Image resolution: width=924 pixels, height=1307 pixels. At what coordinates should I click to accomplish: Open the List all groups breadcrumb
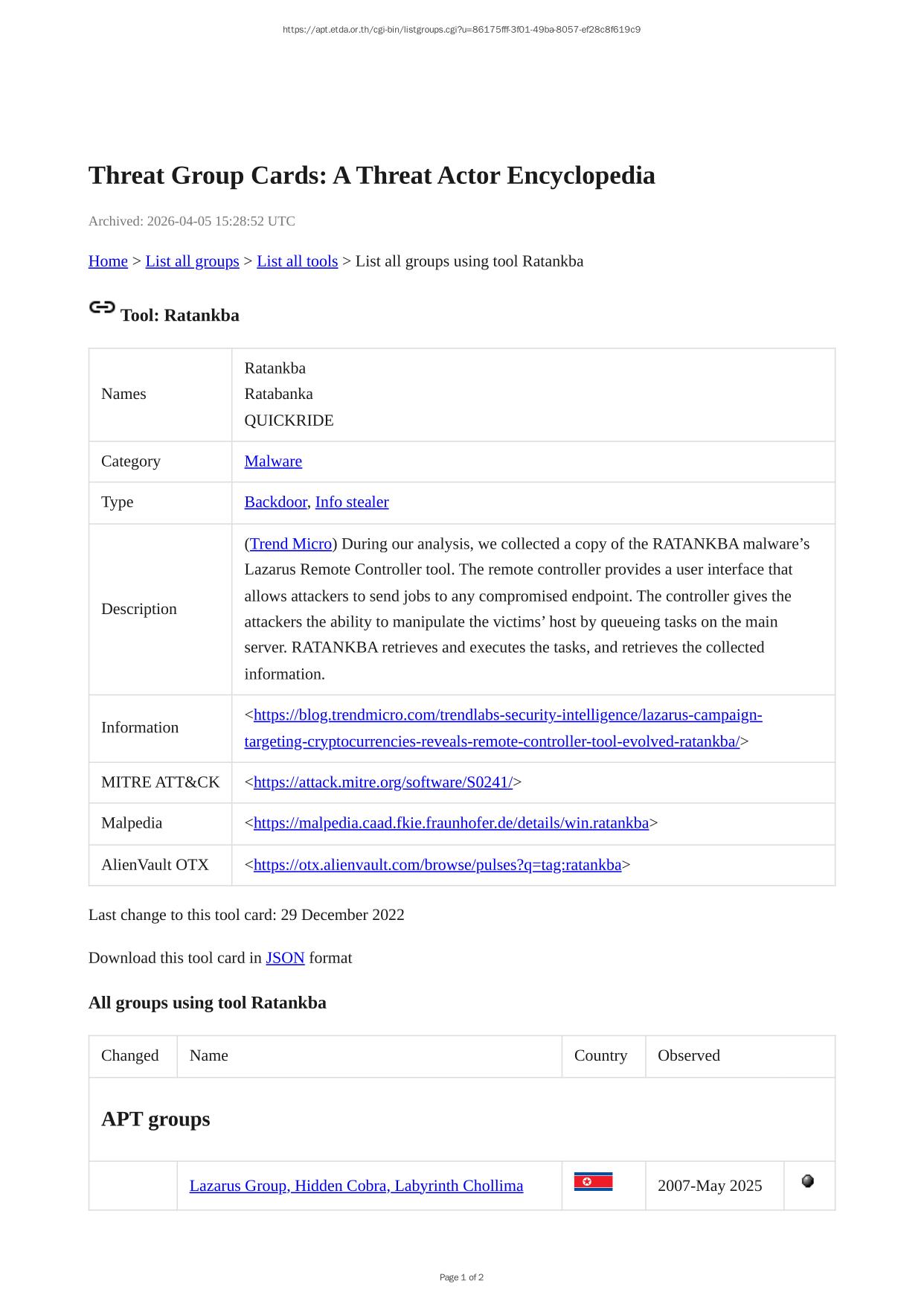coord(192,261)
